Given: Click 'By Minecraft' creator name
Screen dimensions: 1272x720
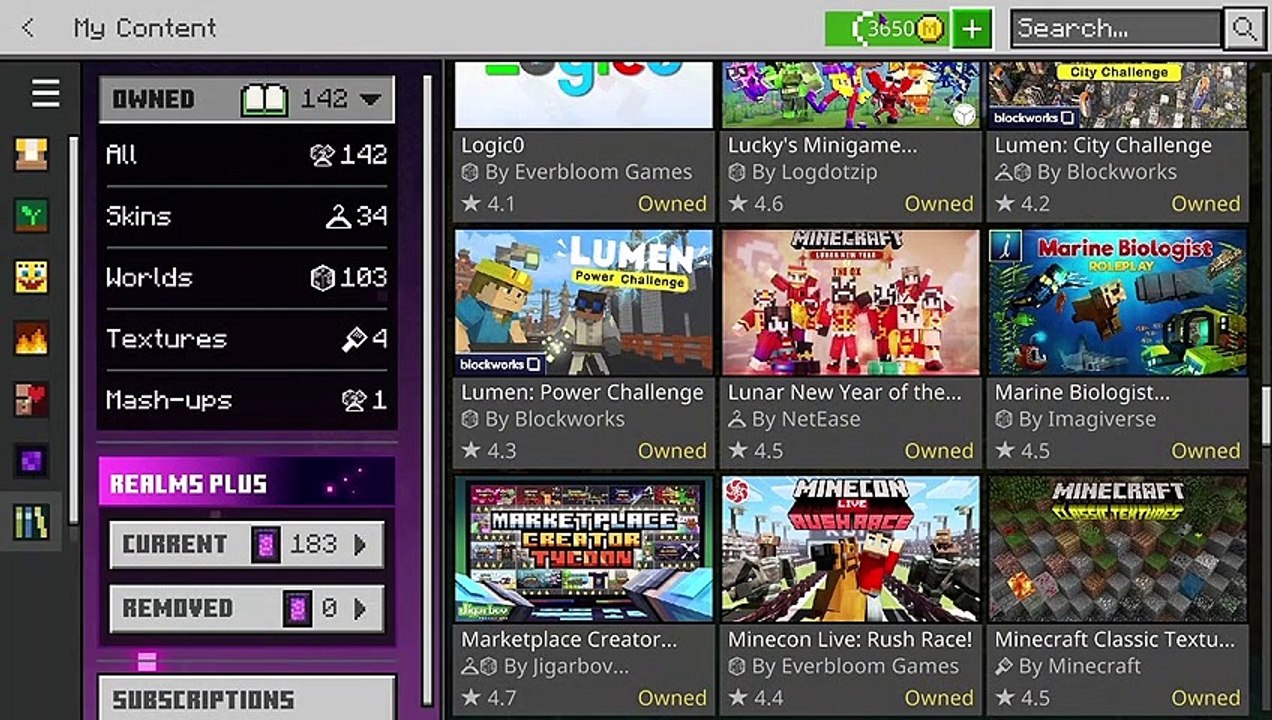Looking at the screenshot, I should pos(1080,666).
